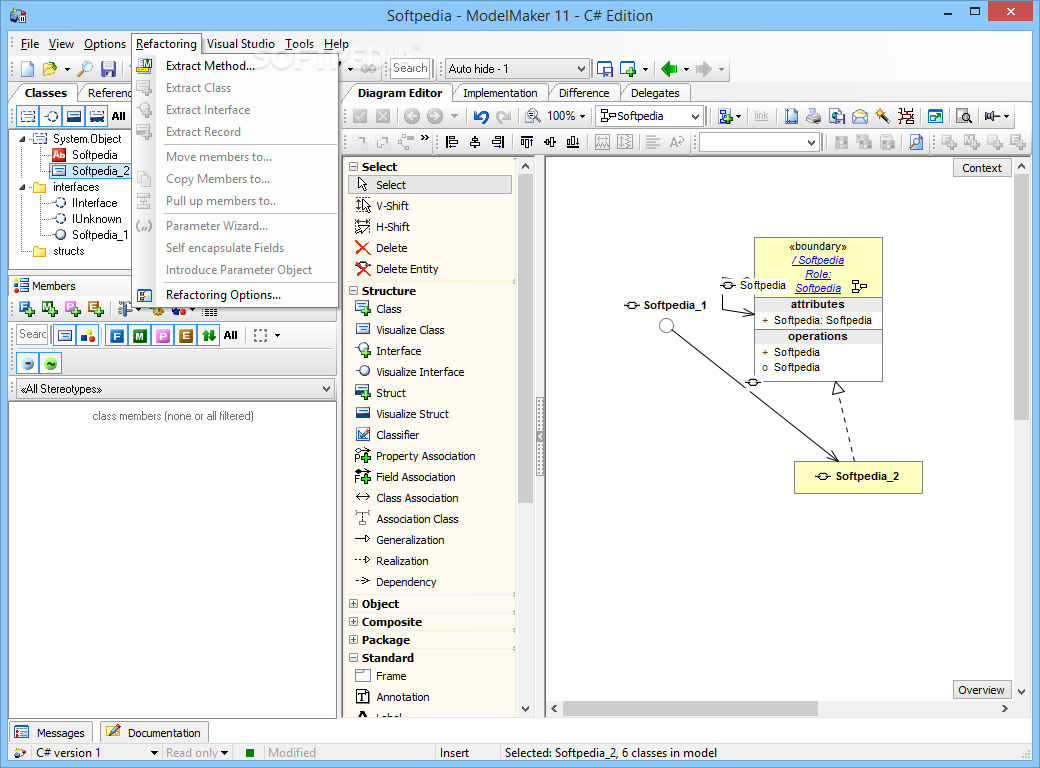Open the Visual Studio menu
This screenshot has height=768, width=1040.
[241, 44]
